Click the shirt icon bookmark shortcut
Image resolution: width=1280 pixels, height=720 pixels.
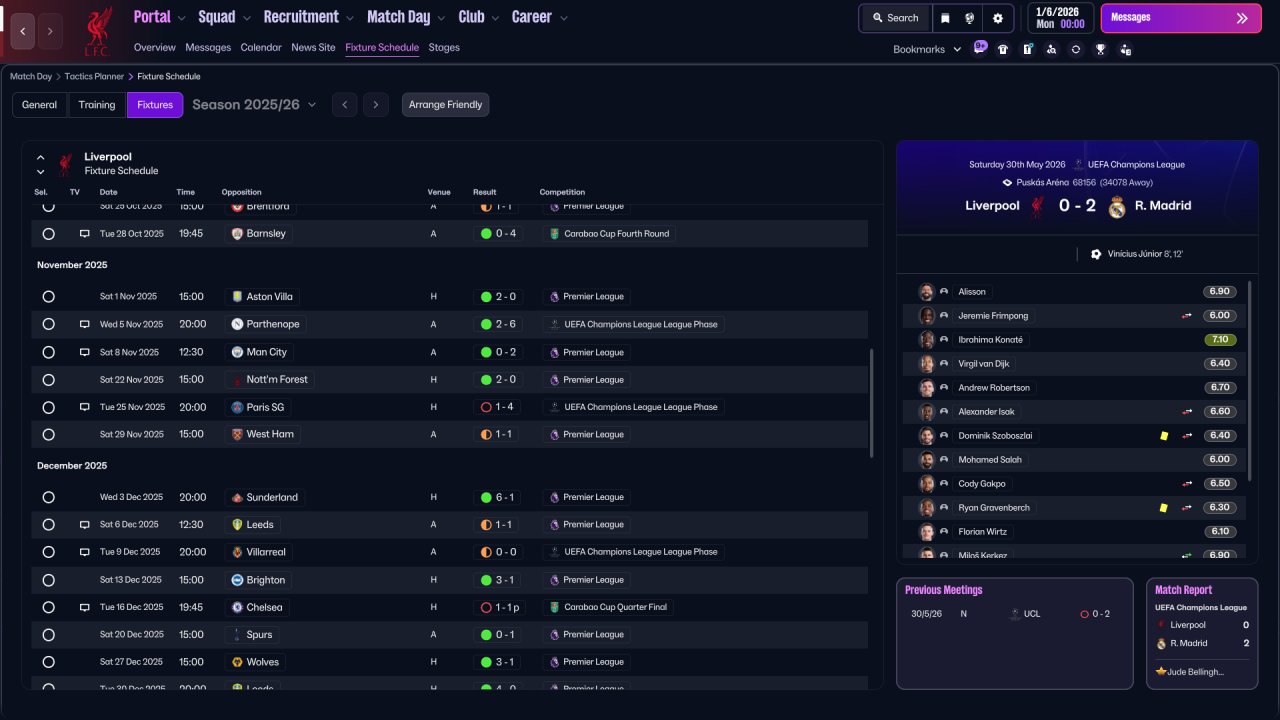[1003, 49]
